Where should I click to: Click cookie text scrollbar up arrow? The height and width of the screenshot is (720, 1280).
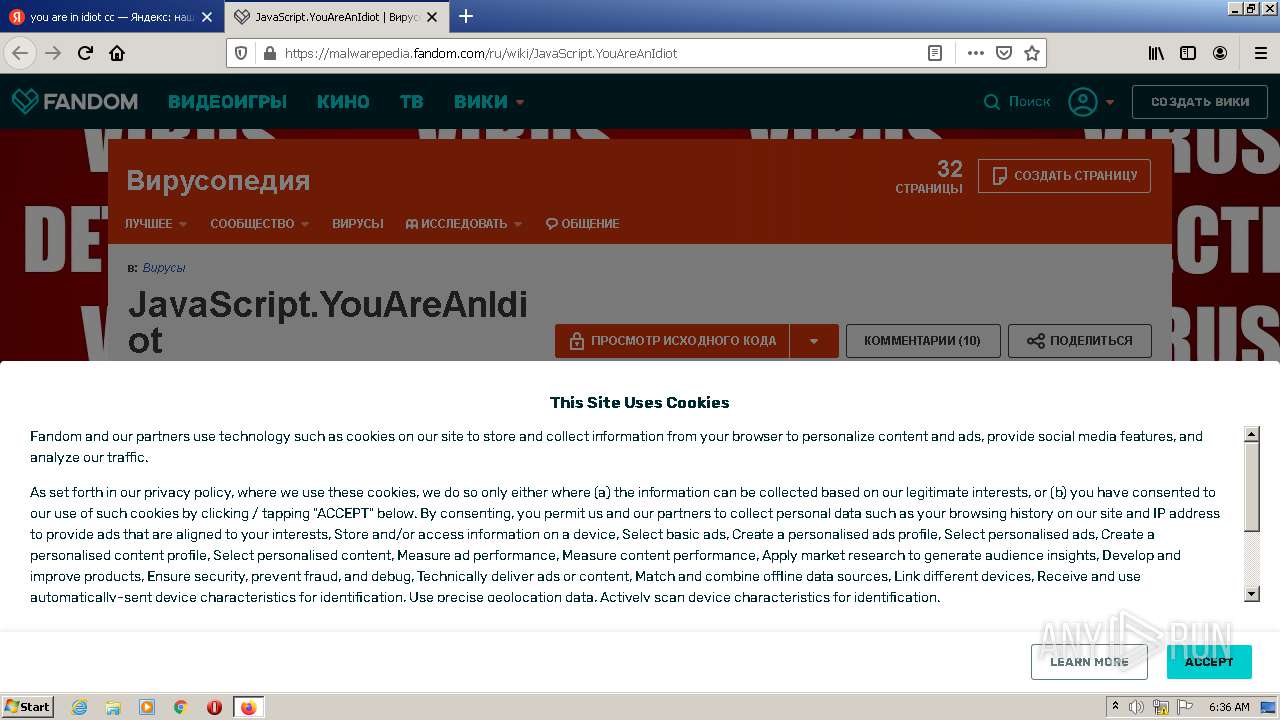[x=1251, y=434]
